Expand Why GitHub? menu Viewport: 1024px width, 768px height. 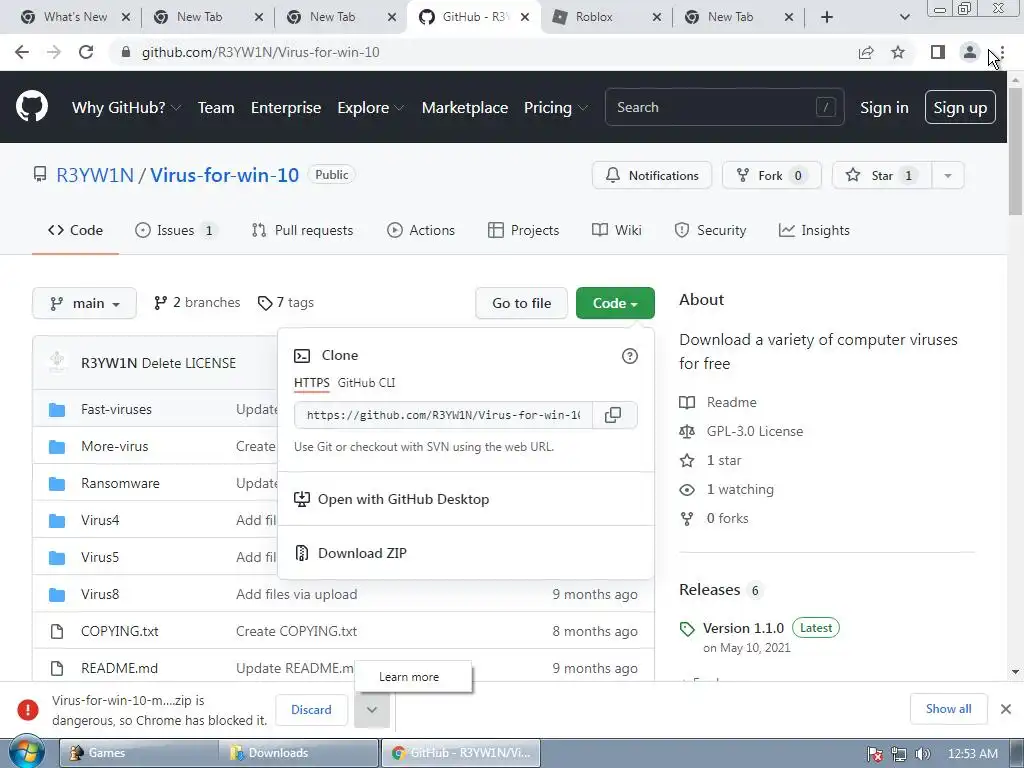point(126,108)
